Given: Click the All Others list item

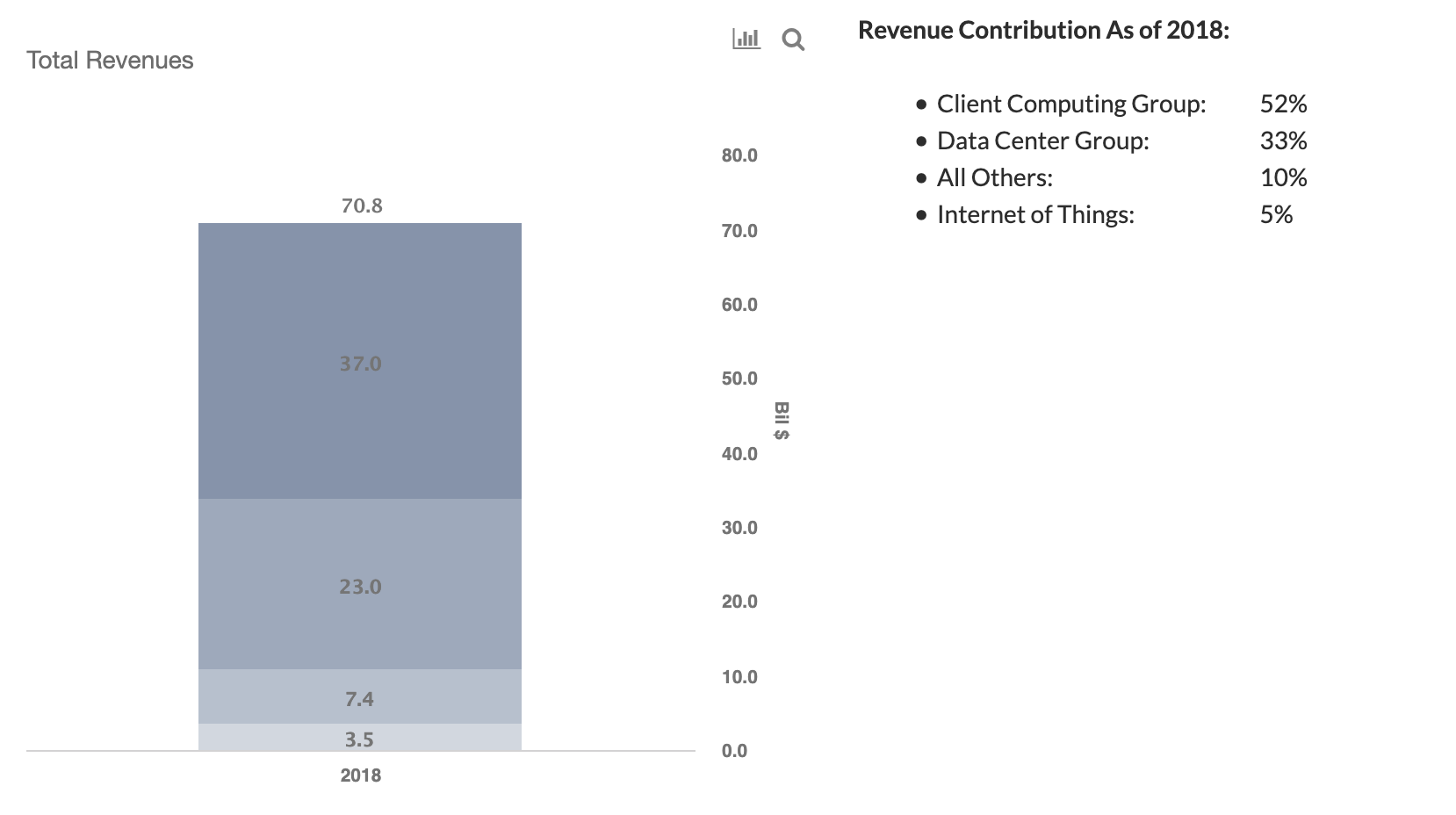Looking at the screenshot, I should (994, 177).
